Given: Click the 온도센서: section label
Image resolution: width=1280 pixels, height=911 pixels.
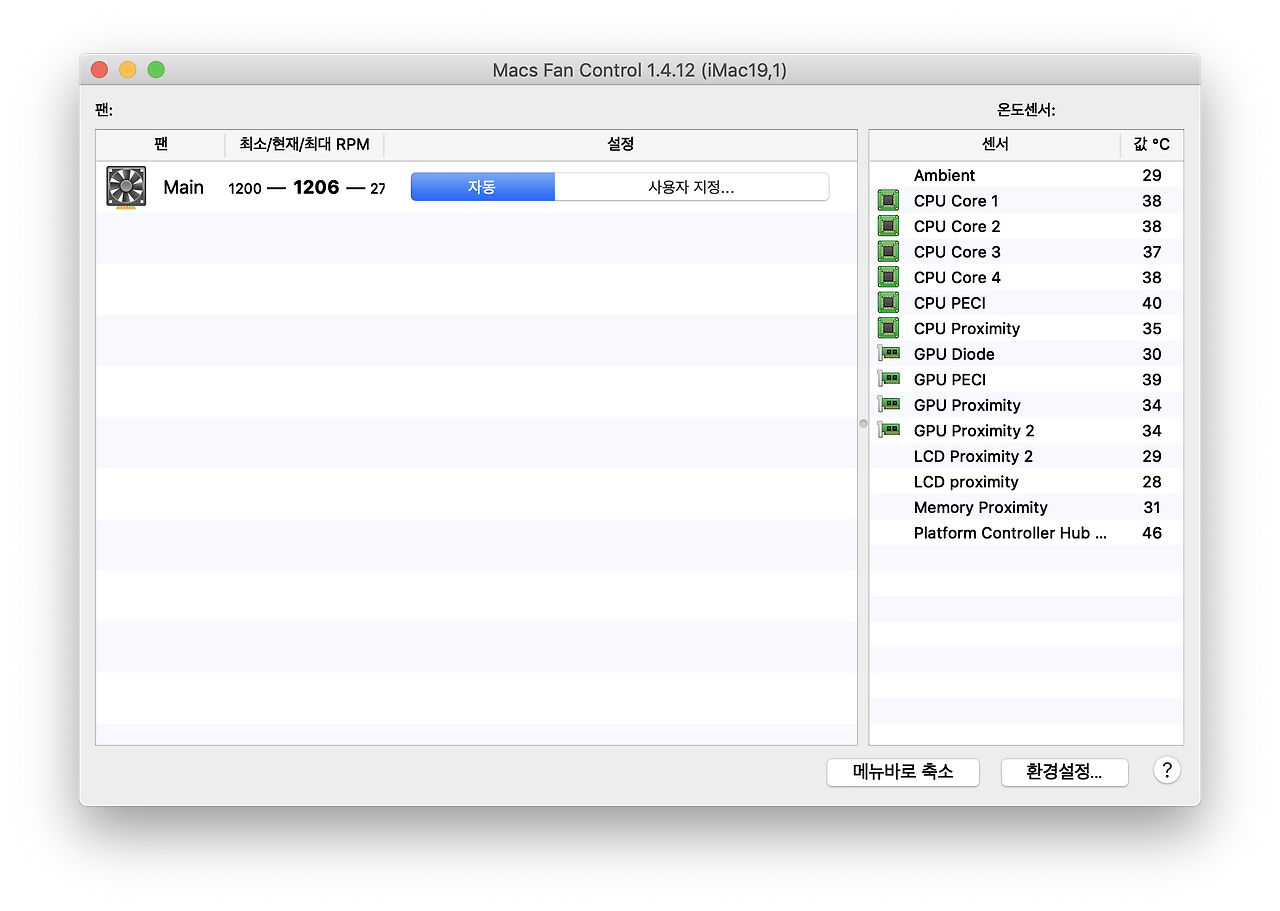Looking at the screenshot, I should [x=1026, y=110].
